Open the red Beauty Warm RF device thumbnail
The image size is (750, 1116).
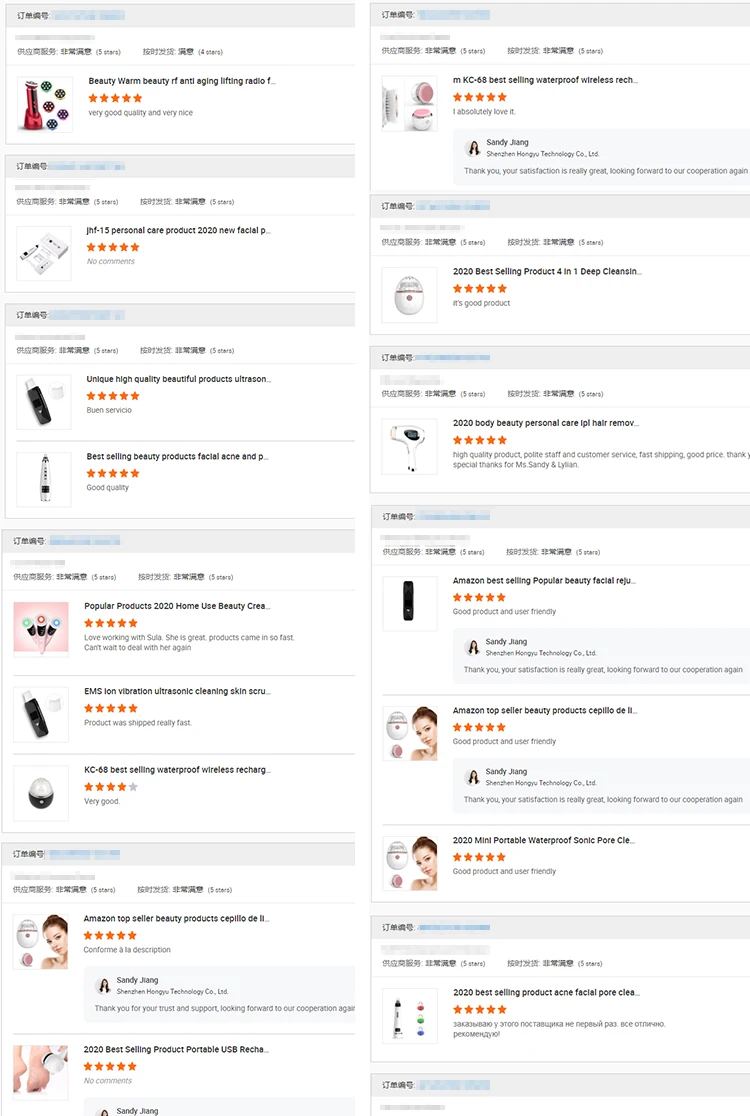pyautogui.click(x=45, y=104)
